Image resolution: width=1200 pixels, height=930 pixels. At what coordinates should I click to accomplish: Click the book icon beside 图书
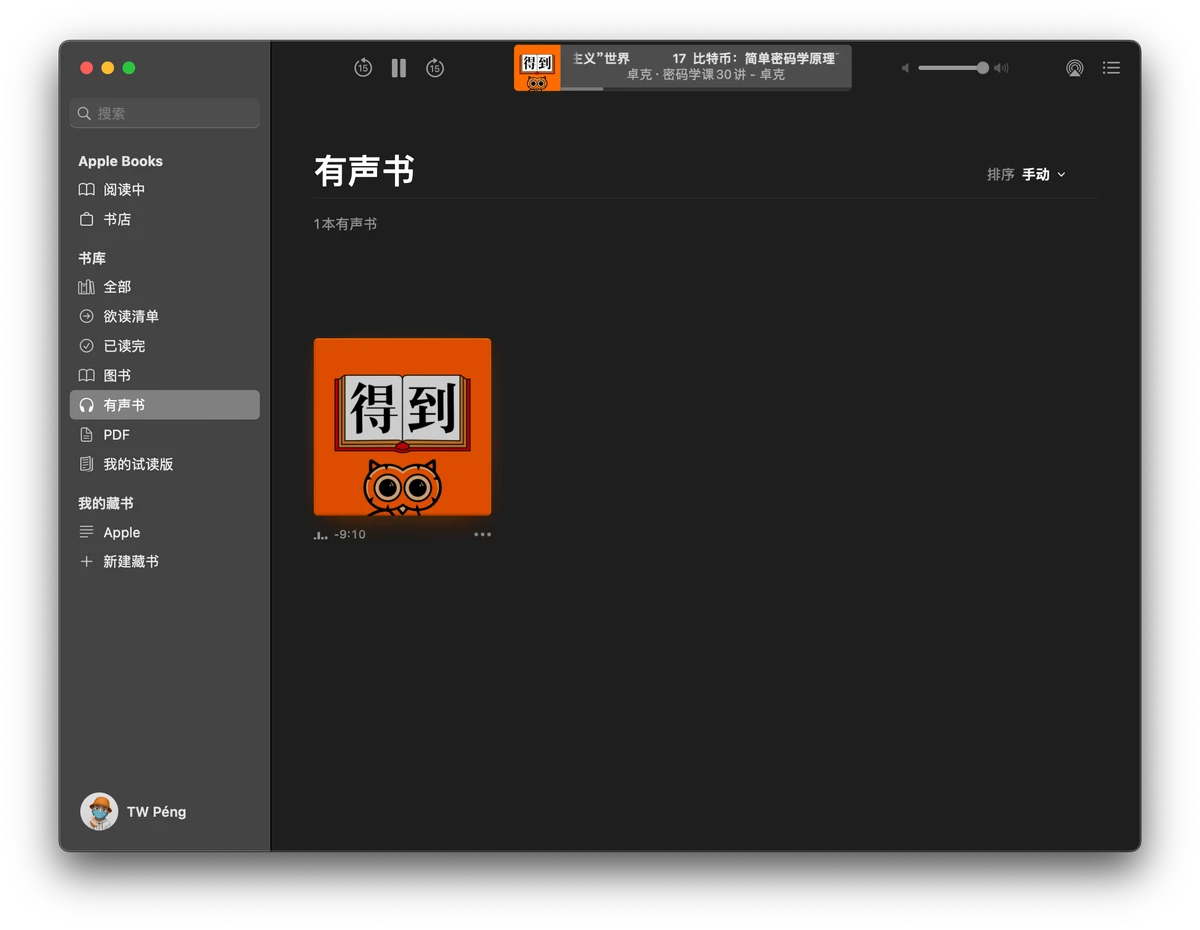point(87,375)
